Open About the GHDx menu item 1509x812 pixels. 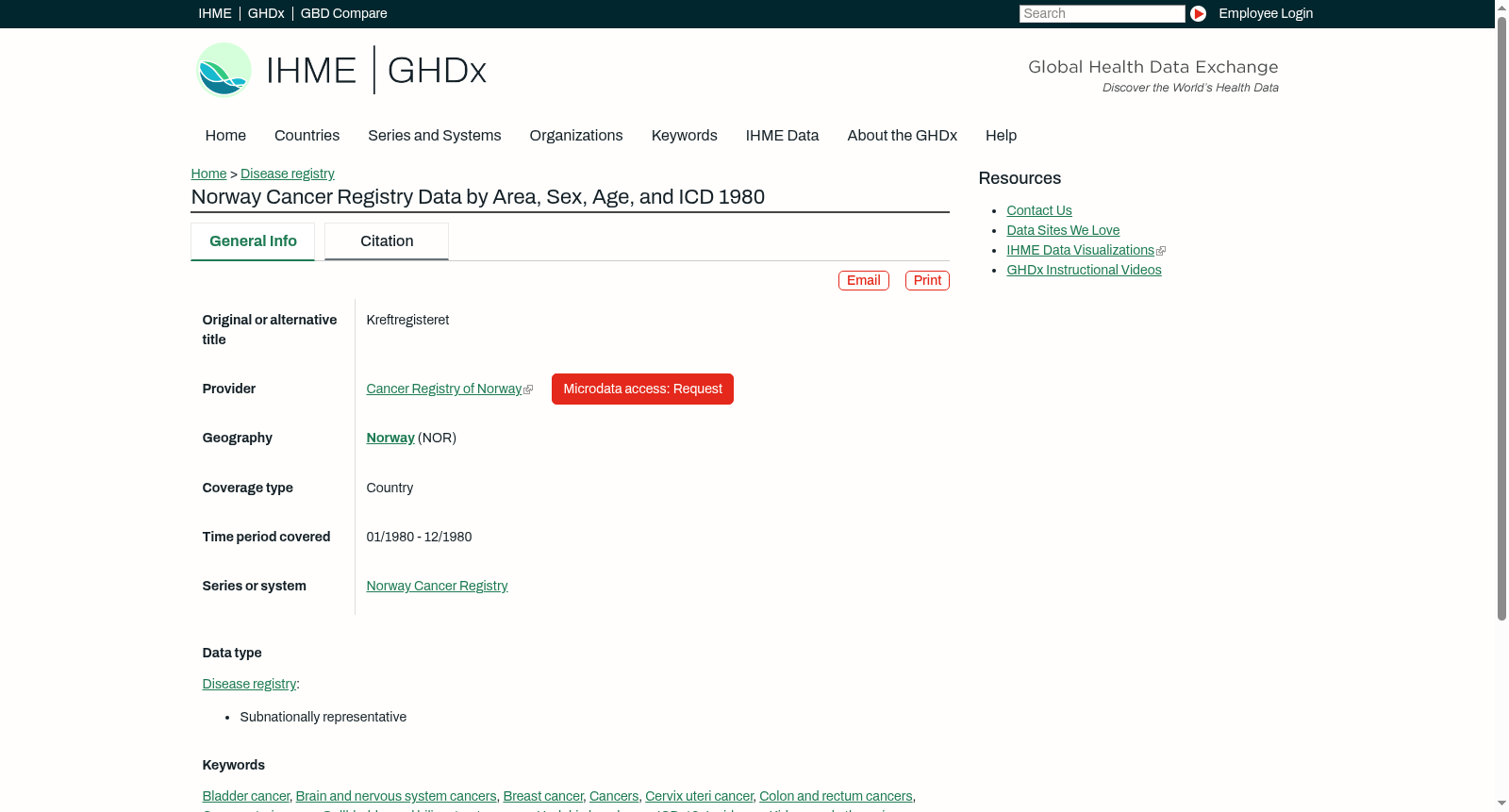(902, 136)
